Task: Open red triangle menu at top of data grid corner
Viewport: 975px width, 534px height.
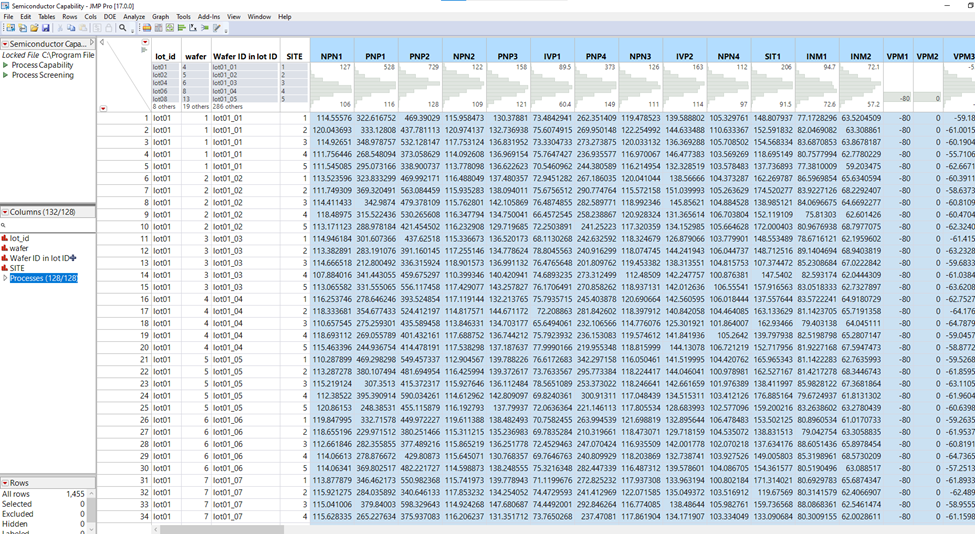Action: coord(145,42)
